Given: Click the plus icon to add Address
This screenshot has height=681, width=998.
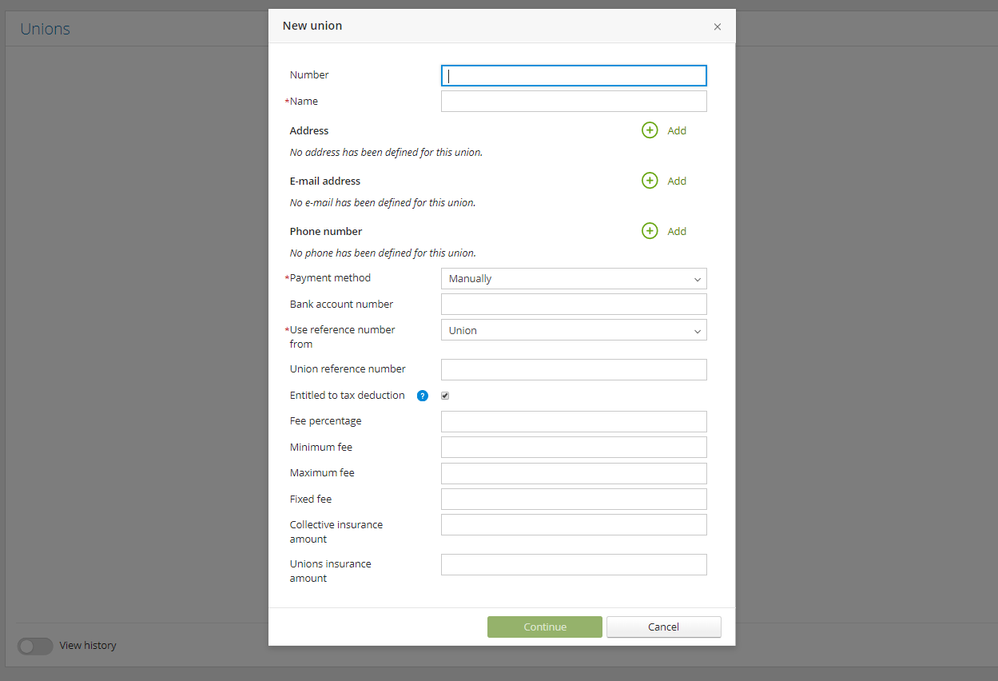Looking at the screenshot, I should pyautogui.click(x=650, y=131).
